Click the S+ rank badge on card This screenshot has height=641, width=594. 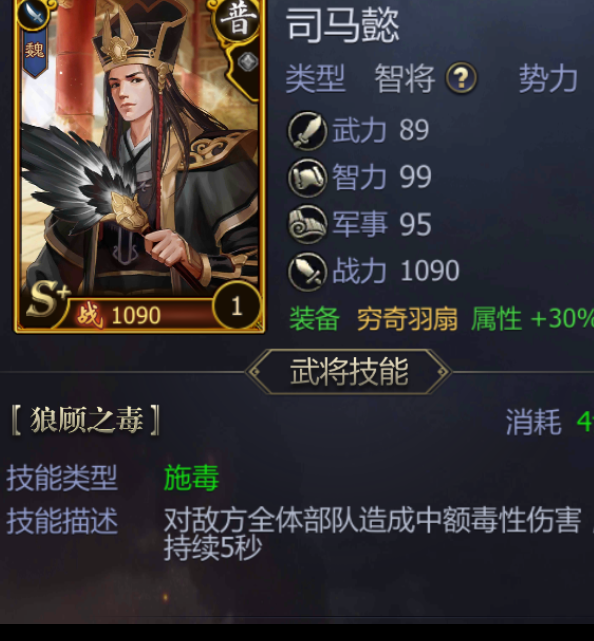coord(47,300)
